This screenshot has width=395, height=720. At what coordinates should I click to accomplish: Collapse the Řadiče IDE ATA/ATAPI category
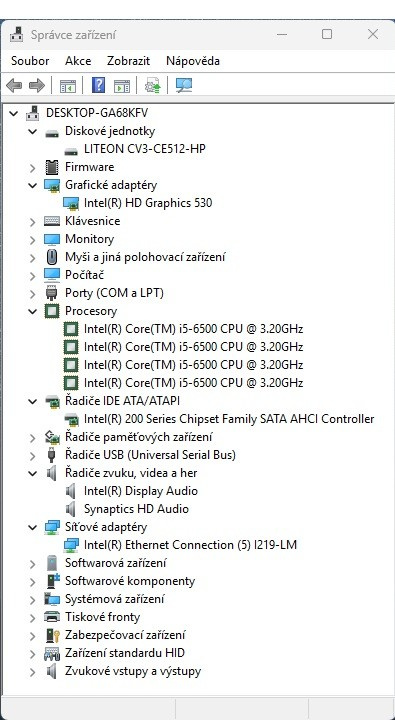33,401
